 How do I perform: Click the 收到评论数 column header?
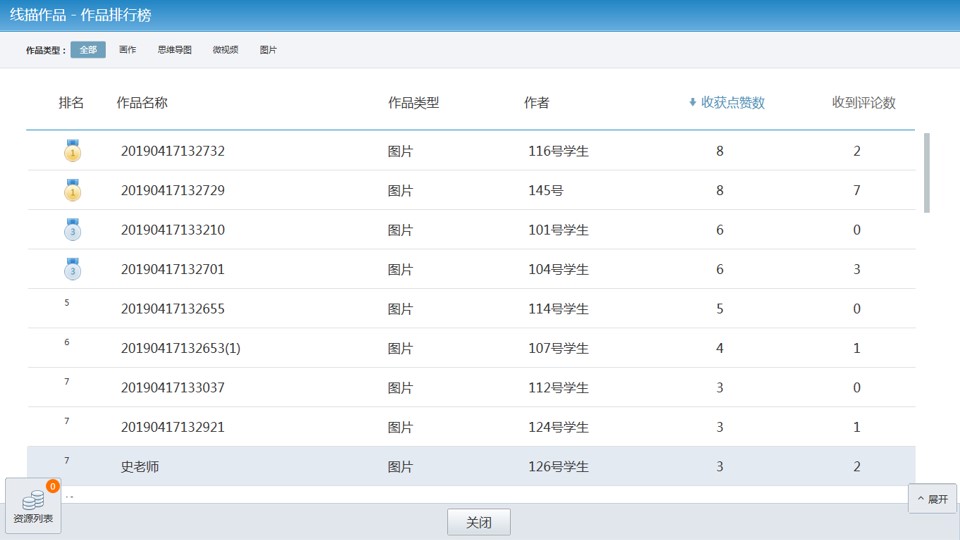coord(863,102)
